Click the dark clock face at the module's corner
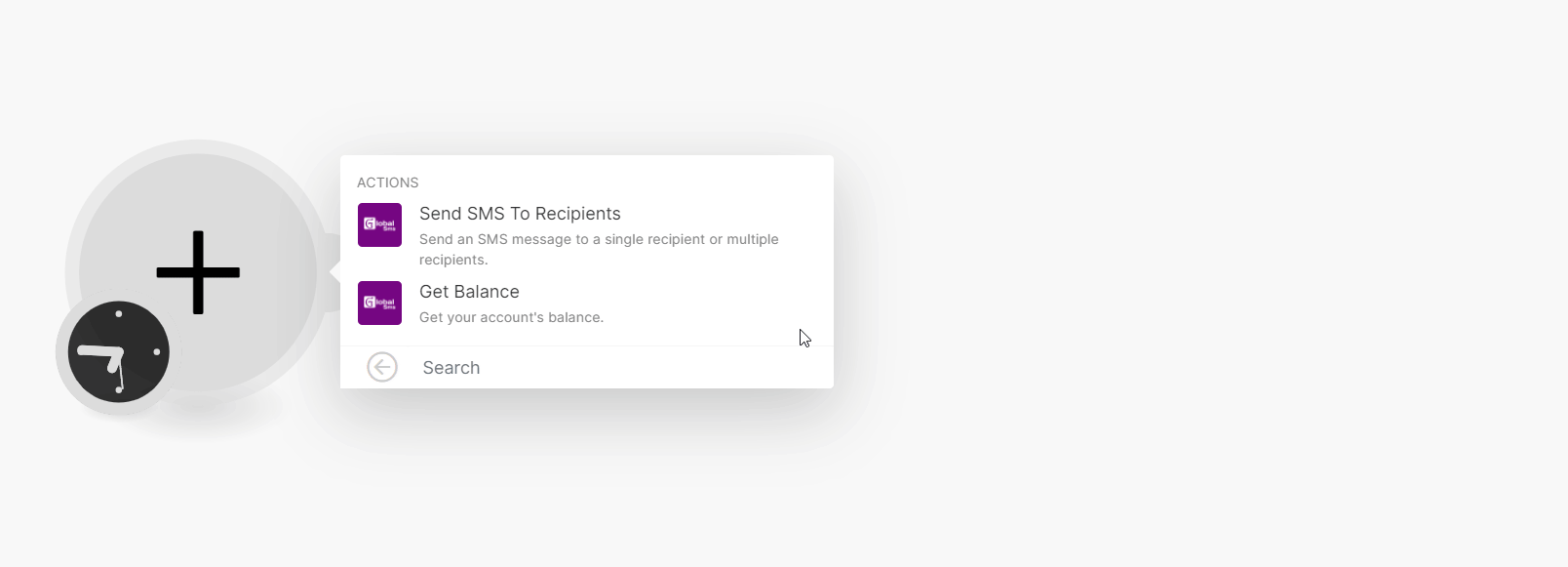This screenshot has width=1568, height=567. 137,332
